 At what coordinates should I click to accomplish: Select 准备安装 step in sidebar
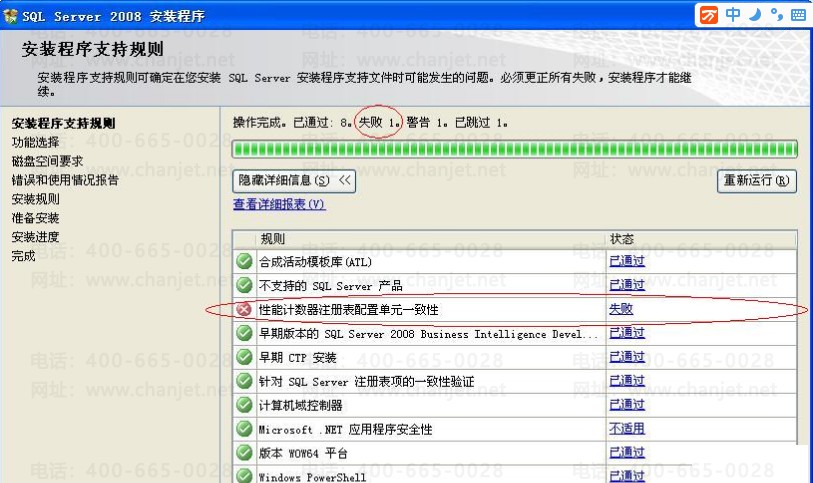35,218
